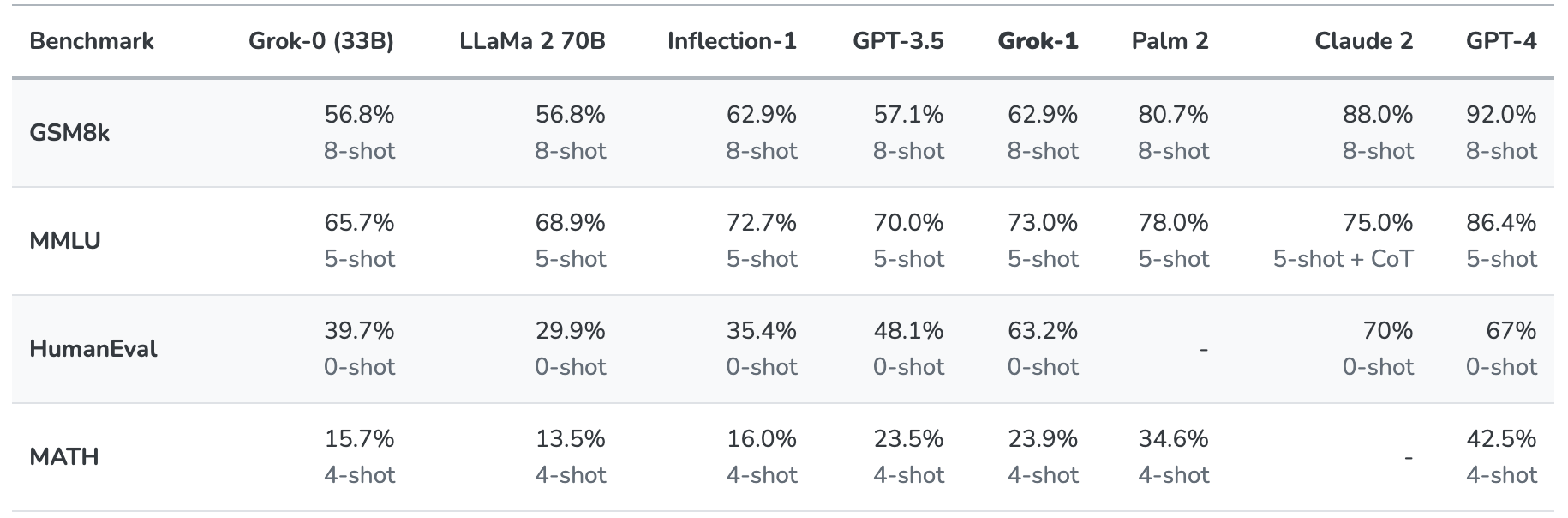This screenshot has height=518, width=1568.
Task: Select the HumanEval row label
Action: (x=93, y=349)
